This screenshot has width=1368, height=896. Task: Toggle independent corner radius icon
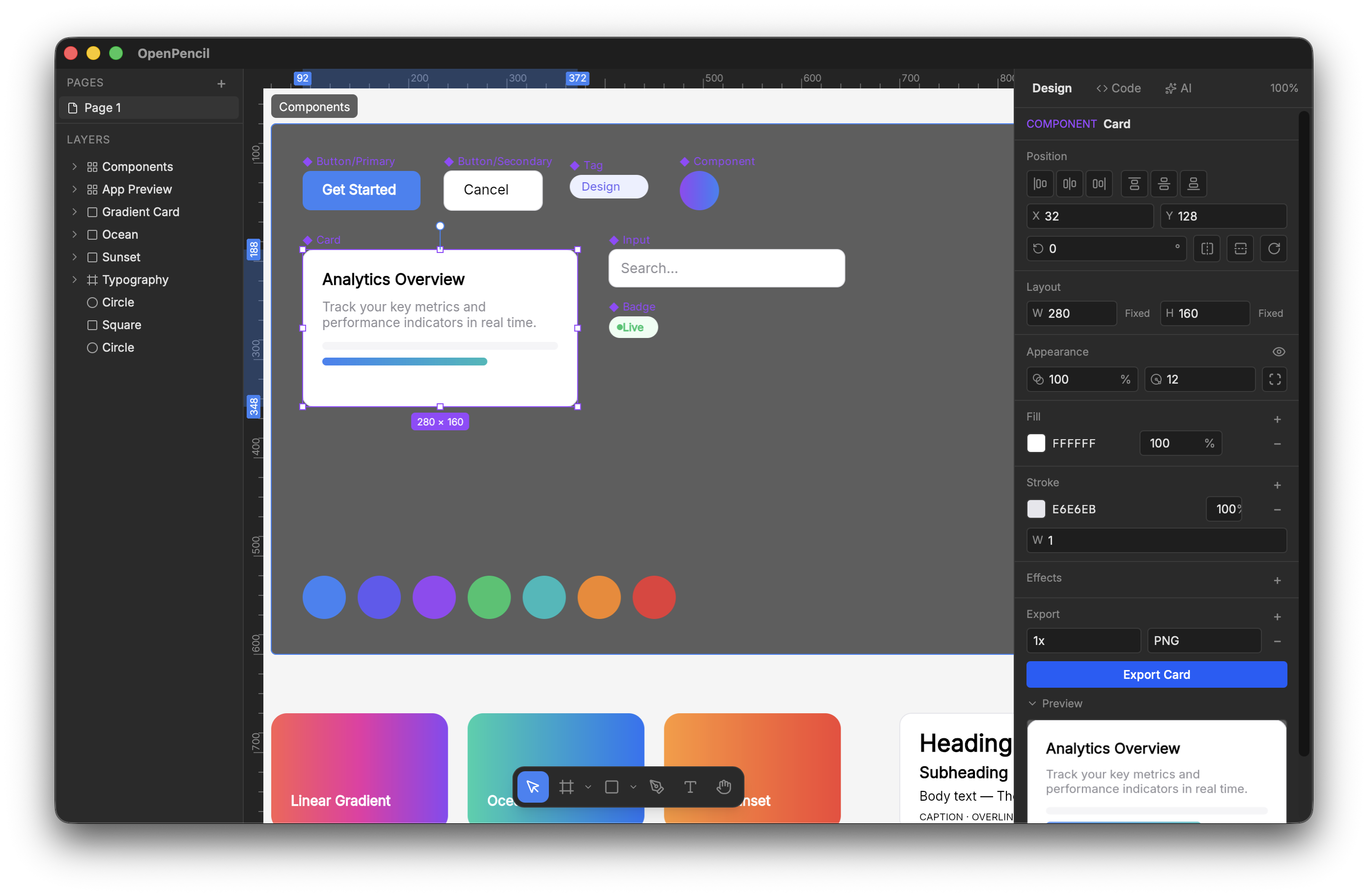pos(1274,379)
